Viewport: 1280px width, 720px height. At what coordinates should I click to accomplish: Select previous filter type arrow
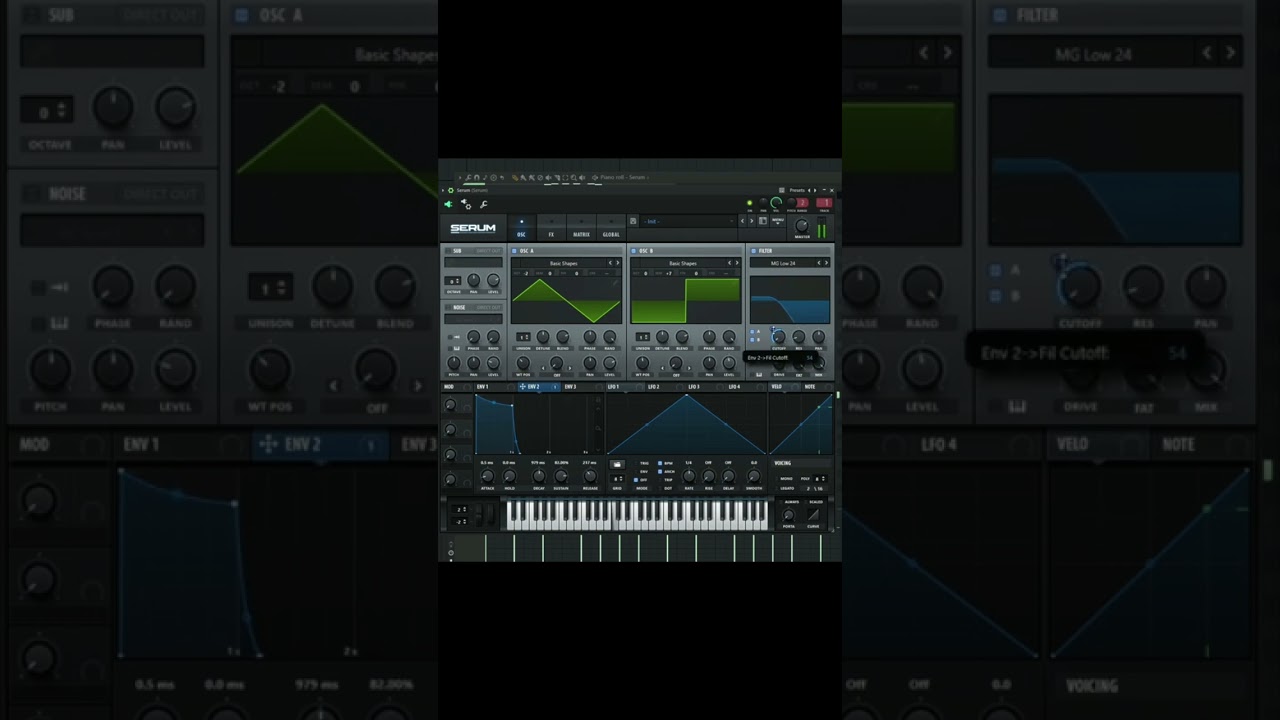pyautogui.click(x=819, y=263)
